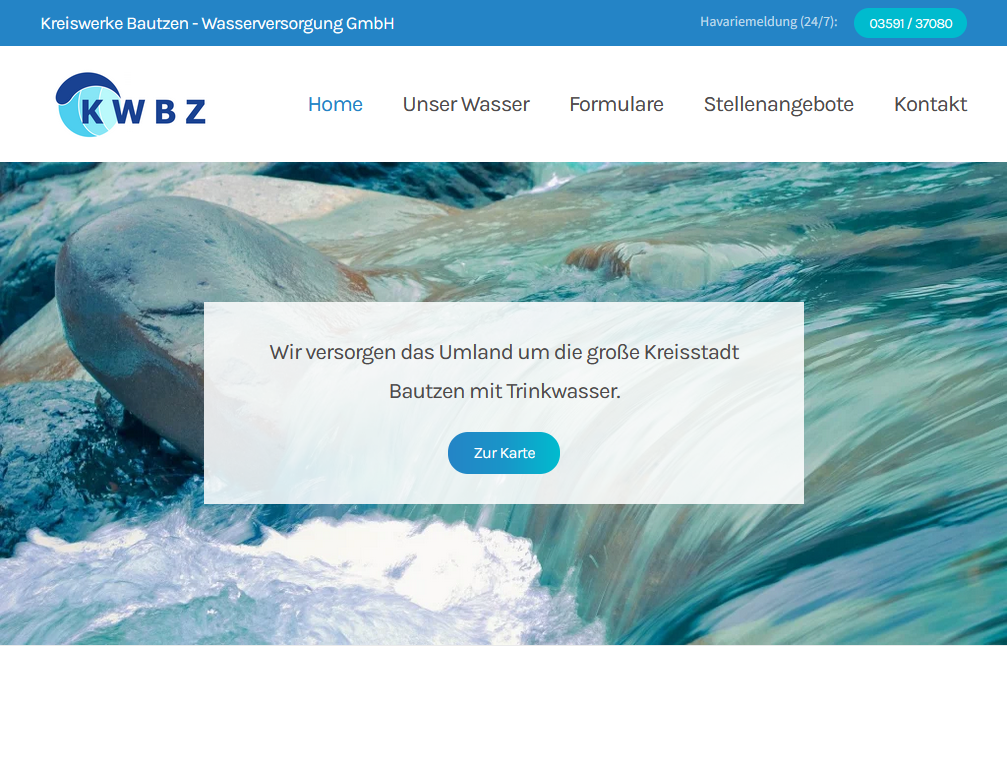Open the Unser Wasser menu item
The width and height of the screenshot is (1007, 768).
point(466,104)
